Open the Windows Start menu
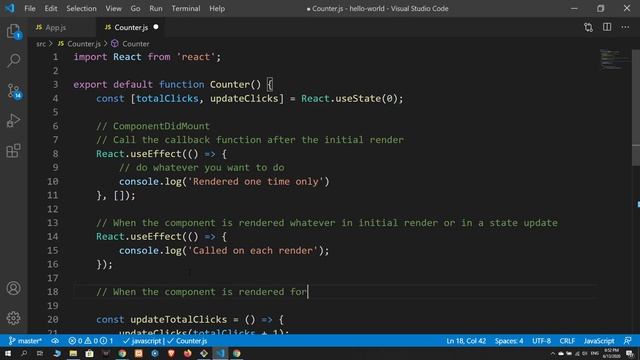 coord(8,353)
